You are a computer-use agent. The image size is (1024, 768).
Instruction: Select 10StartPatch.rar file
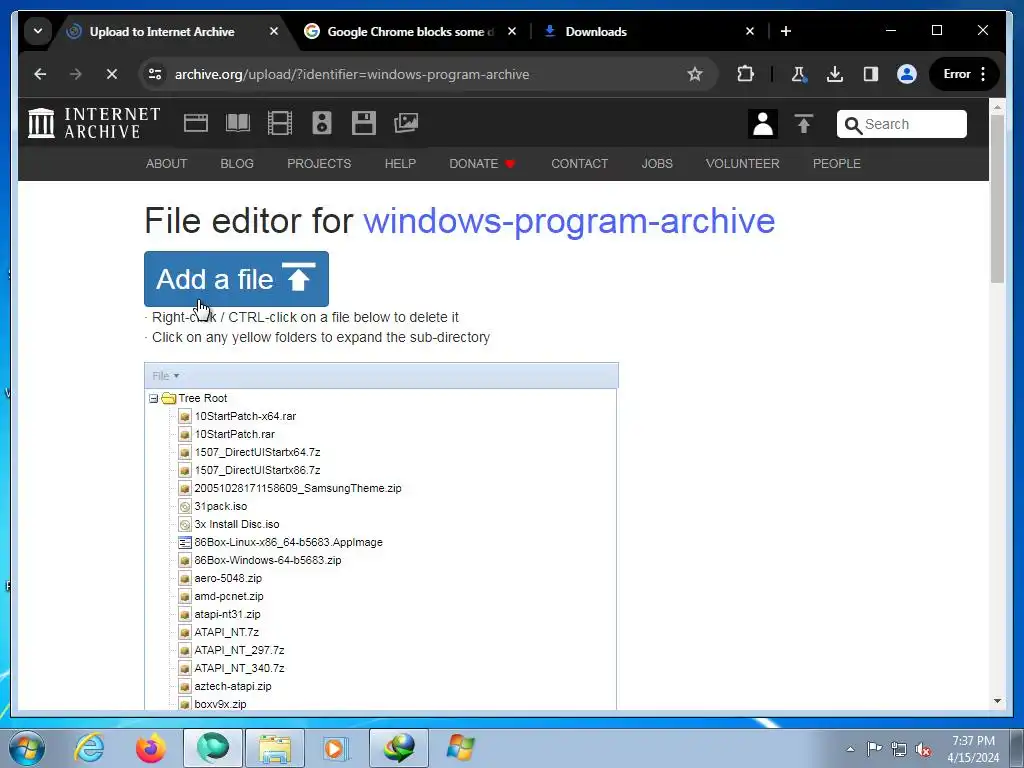tap(234, 434)
